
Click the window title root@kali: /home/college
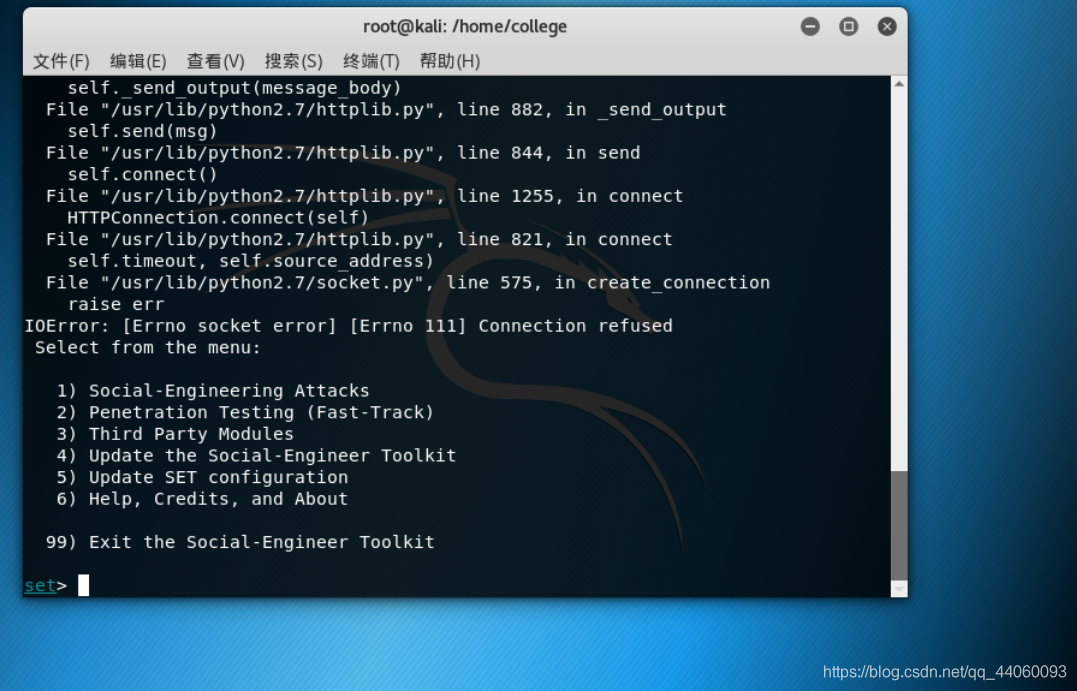[465, 27]
